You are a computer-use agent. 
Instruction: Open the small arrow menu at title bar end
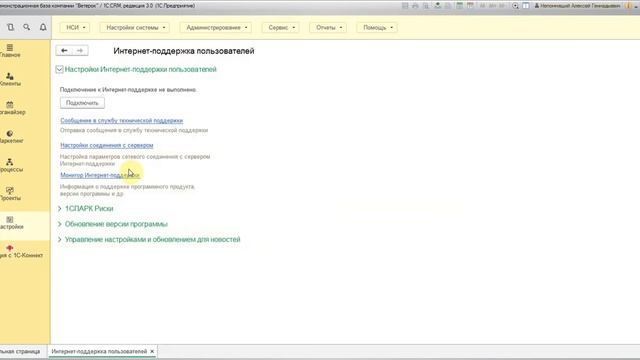(x=637, y=7)
